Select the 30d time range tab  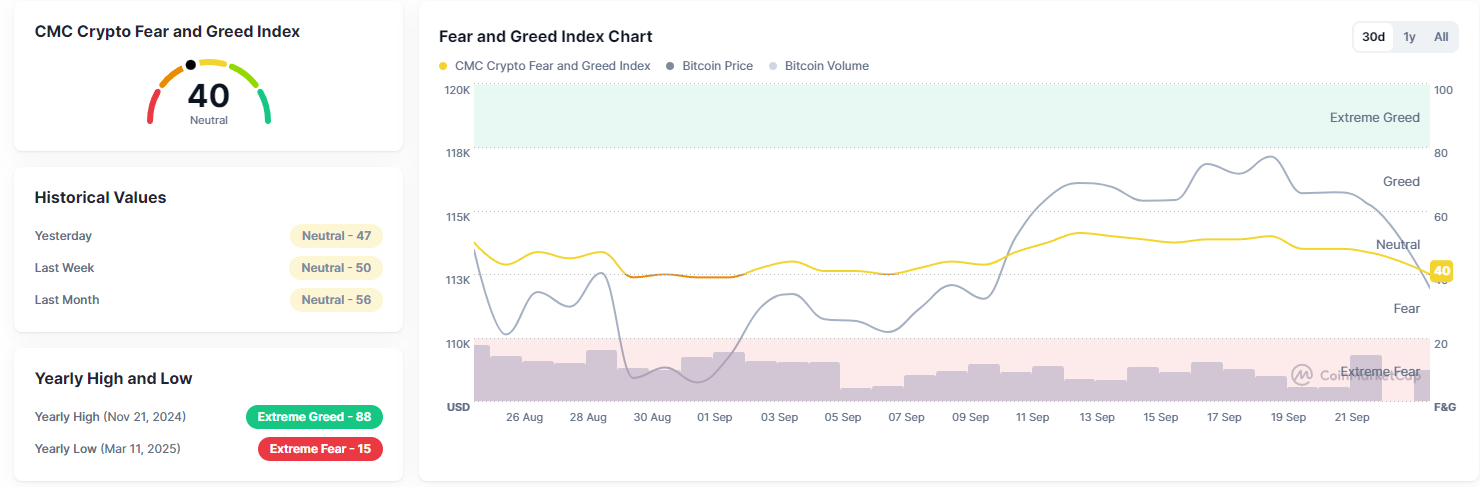[x=1373, y=37]
